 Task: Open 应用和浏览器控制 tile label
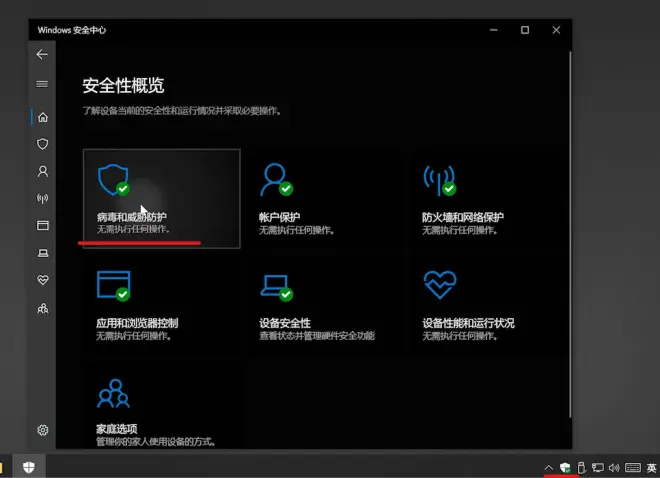137,323
